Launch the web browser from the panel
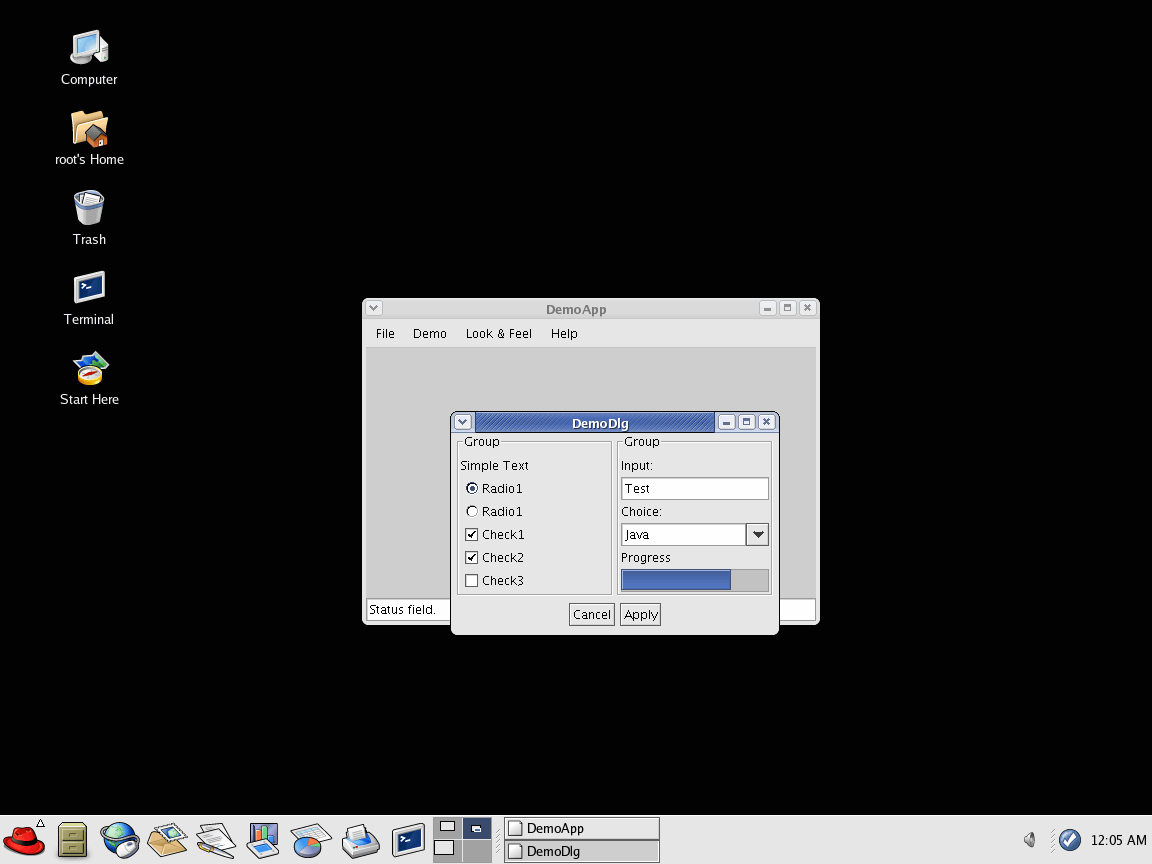This screenshot has height=864, width=1152. click(120, 838)
